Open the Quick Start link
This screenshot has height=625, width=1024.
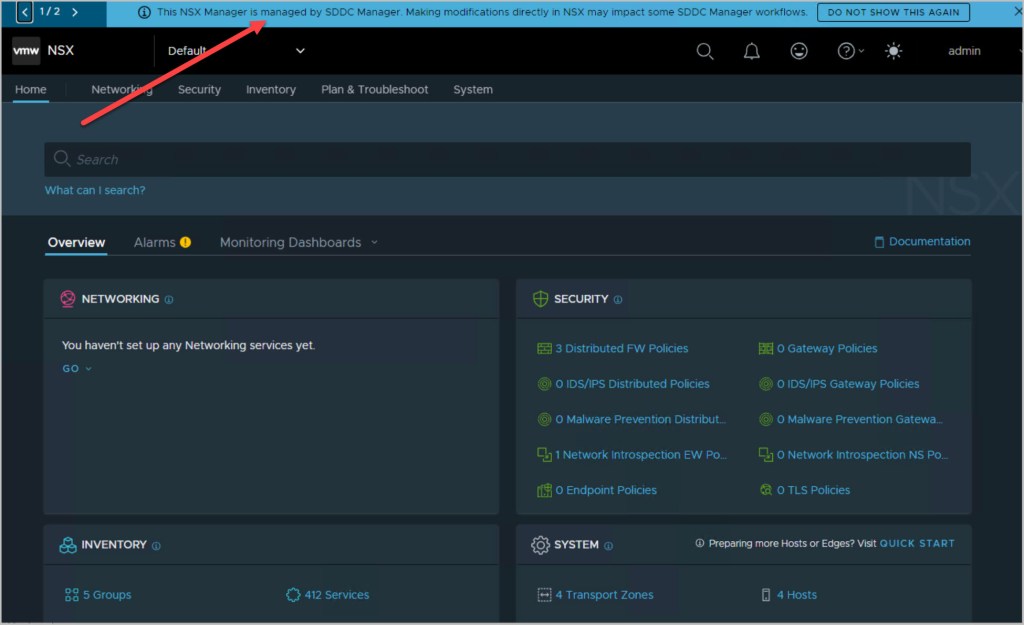(917, 543)
